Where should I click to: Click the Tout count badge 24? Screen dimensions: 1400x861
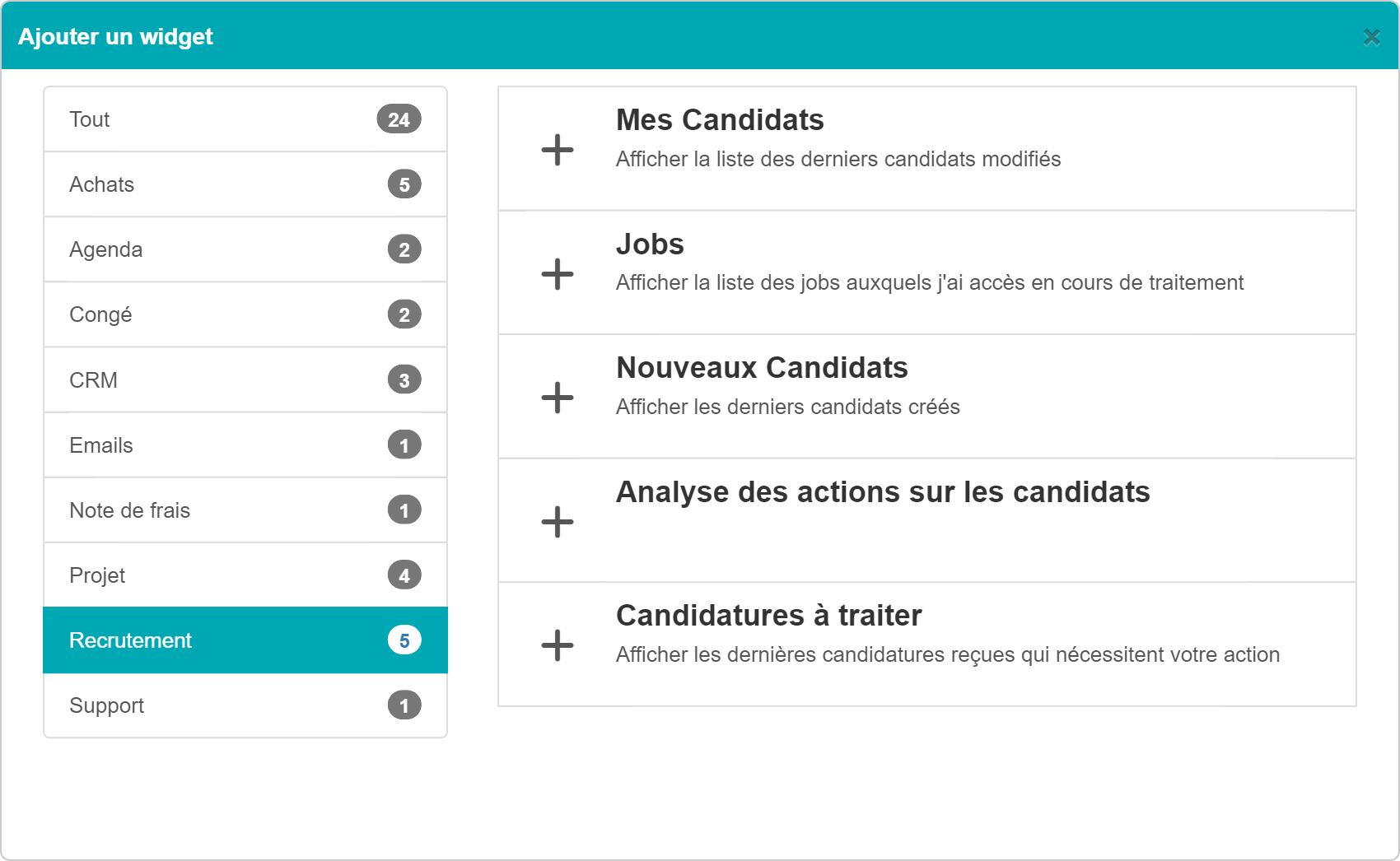coord(399,119)
